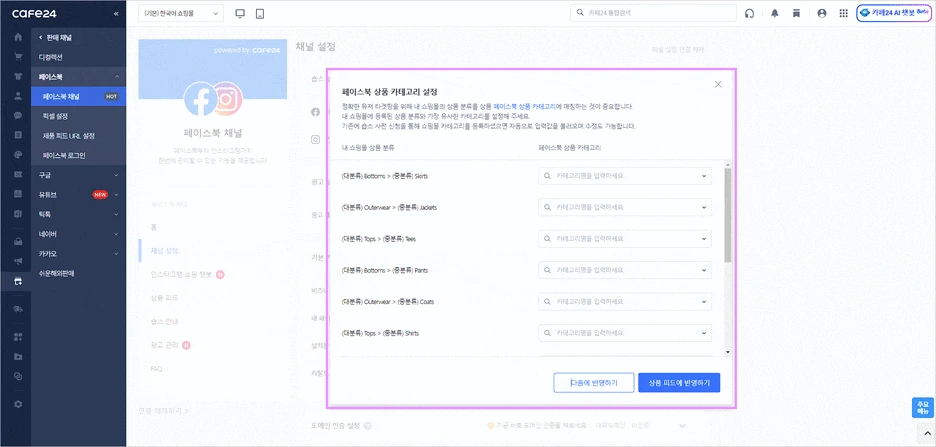Click scroll-to-top arrow button at bottom right
The width and height of the screenshot is (936, 447).
pyautogui.click(x=926, y=433)
